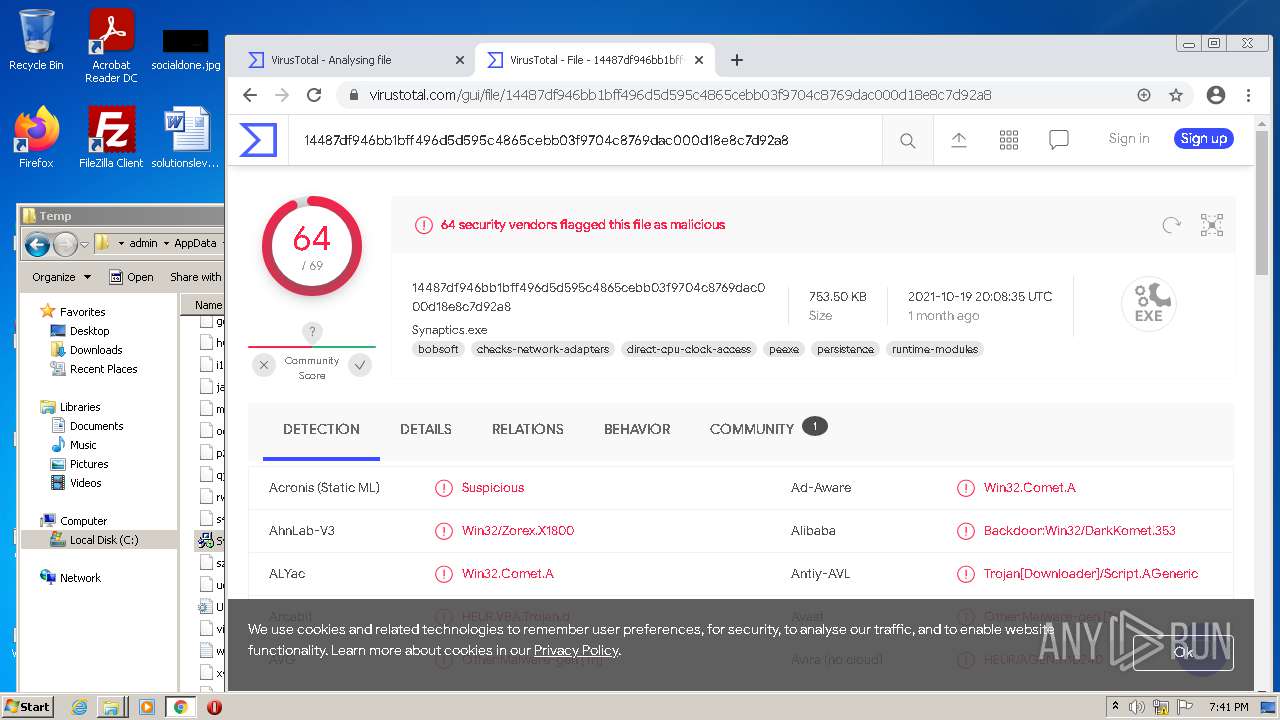Click the volume icon in system tray
Screen dimensions: 1280x720
click(1137, 707)
